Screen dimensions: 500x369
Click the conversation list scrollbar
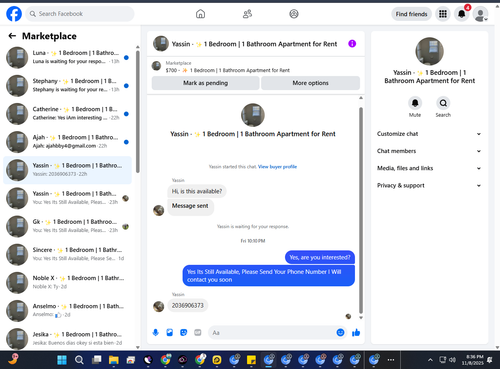[x=138, y=112]
